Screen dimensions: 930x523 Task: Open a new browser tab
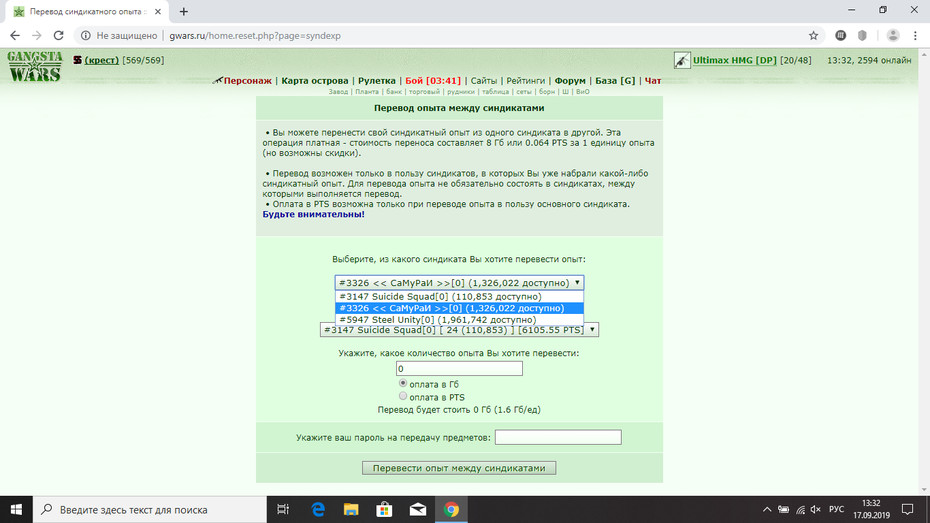(x=184, y=11)
